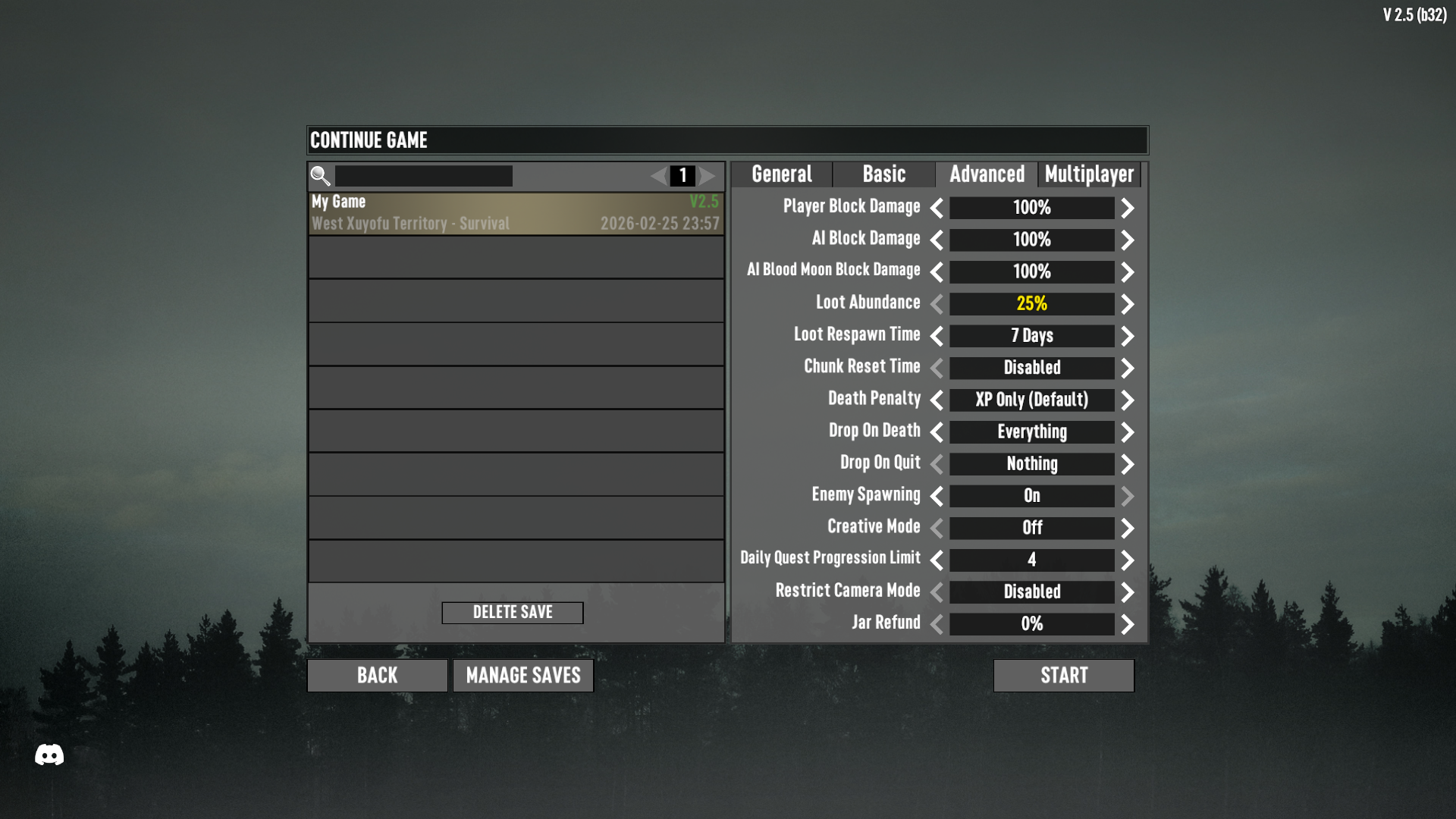Increase Loot Respawn Time right arrow
The image size is (1456, 819).
[1128, 336]
